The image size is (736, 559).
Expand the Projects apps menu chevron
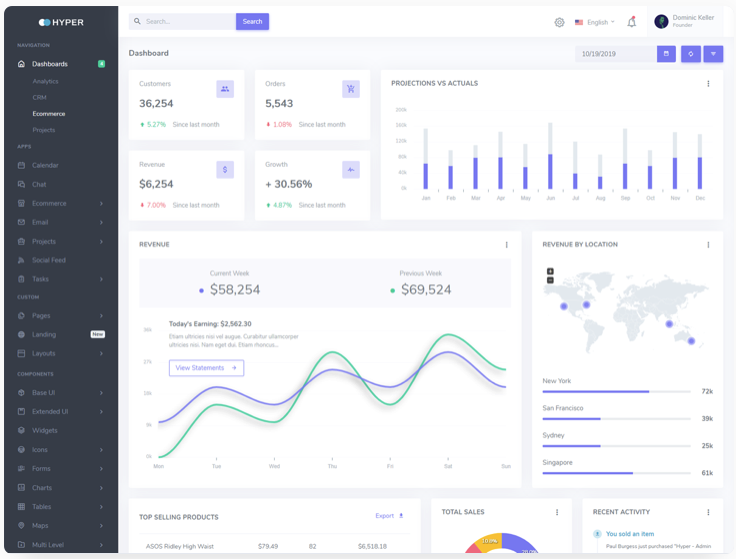click(101, 241)
